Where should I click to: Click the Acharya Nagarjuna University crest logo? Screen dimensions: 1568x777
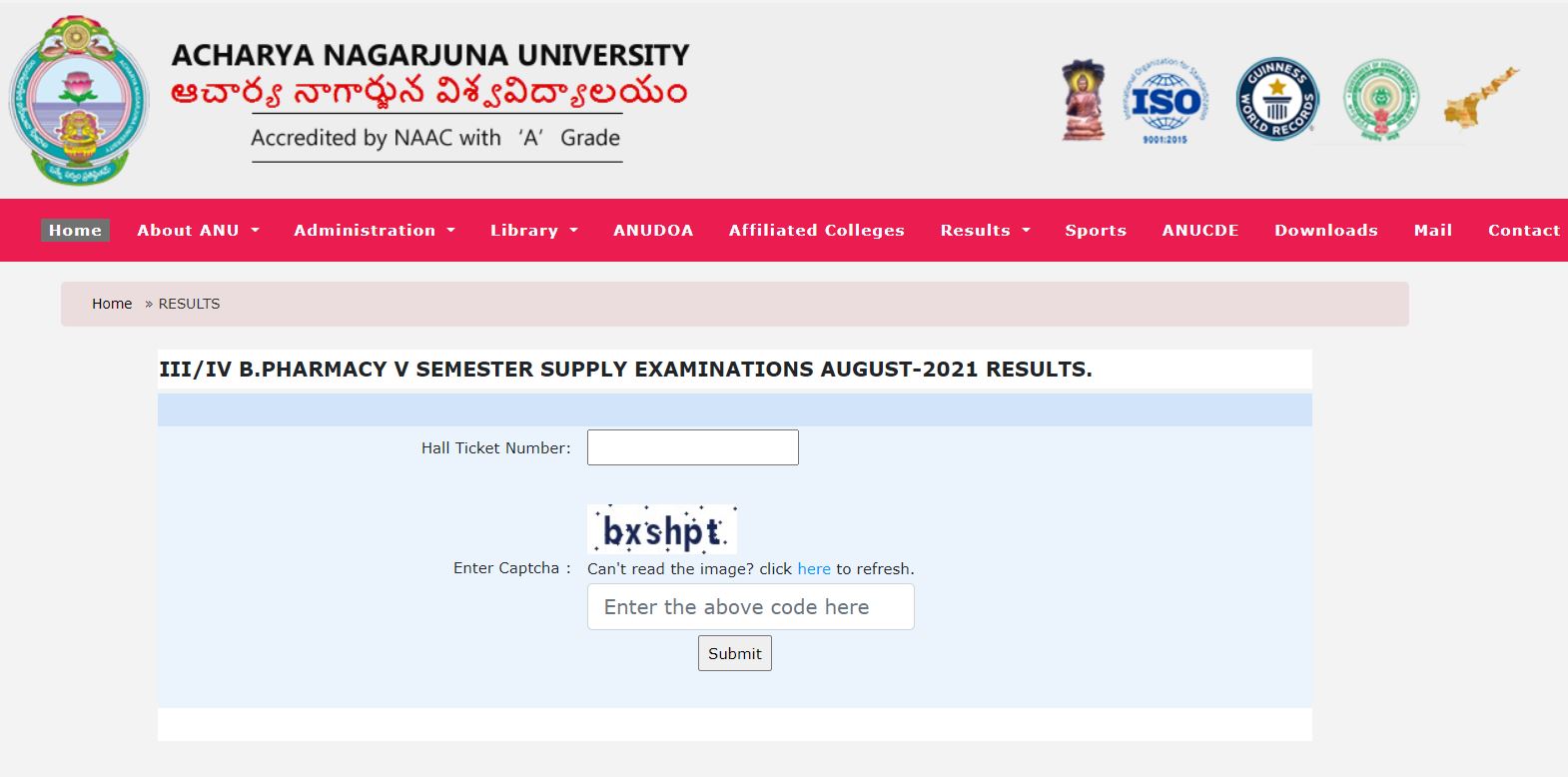click(79, 101)
